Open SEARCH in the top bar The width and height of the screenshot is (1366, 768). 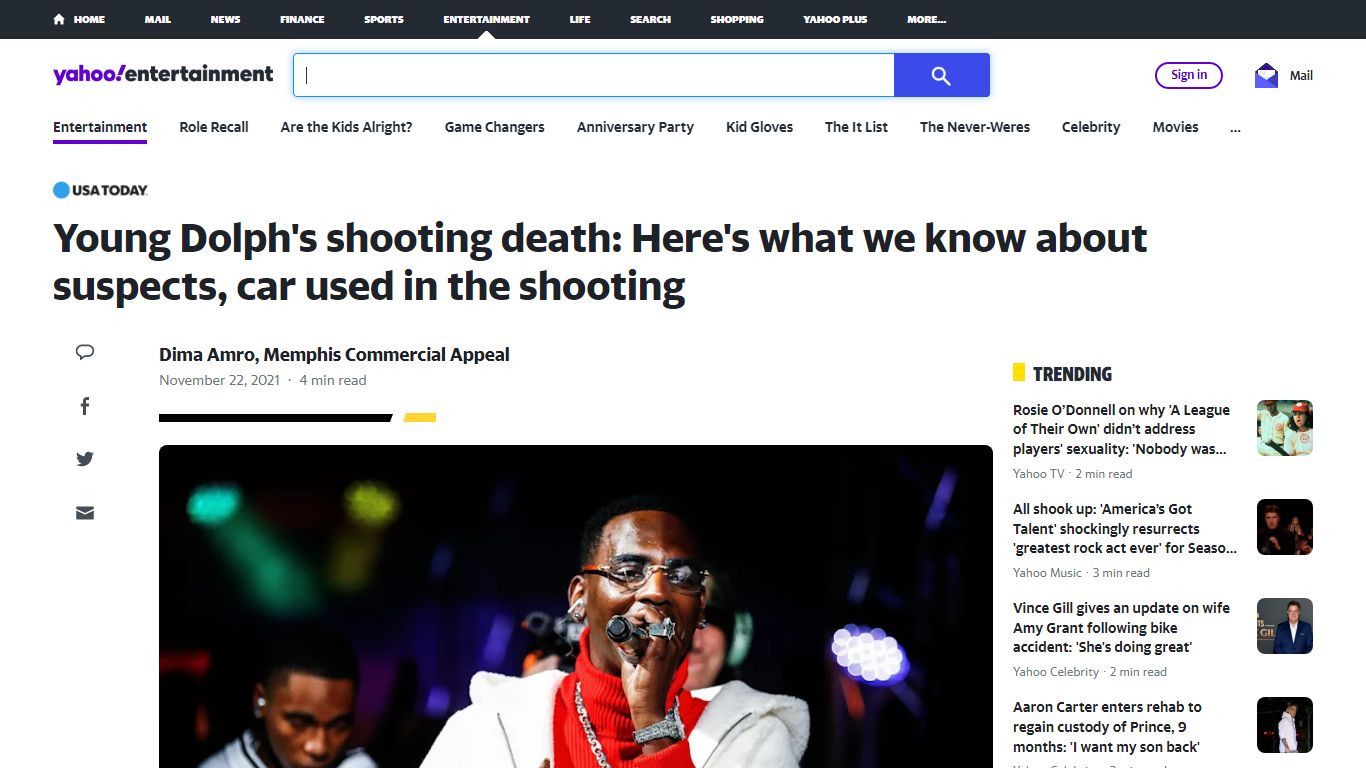[x=650, y=19]
